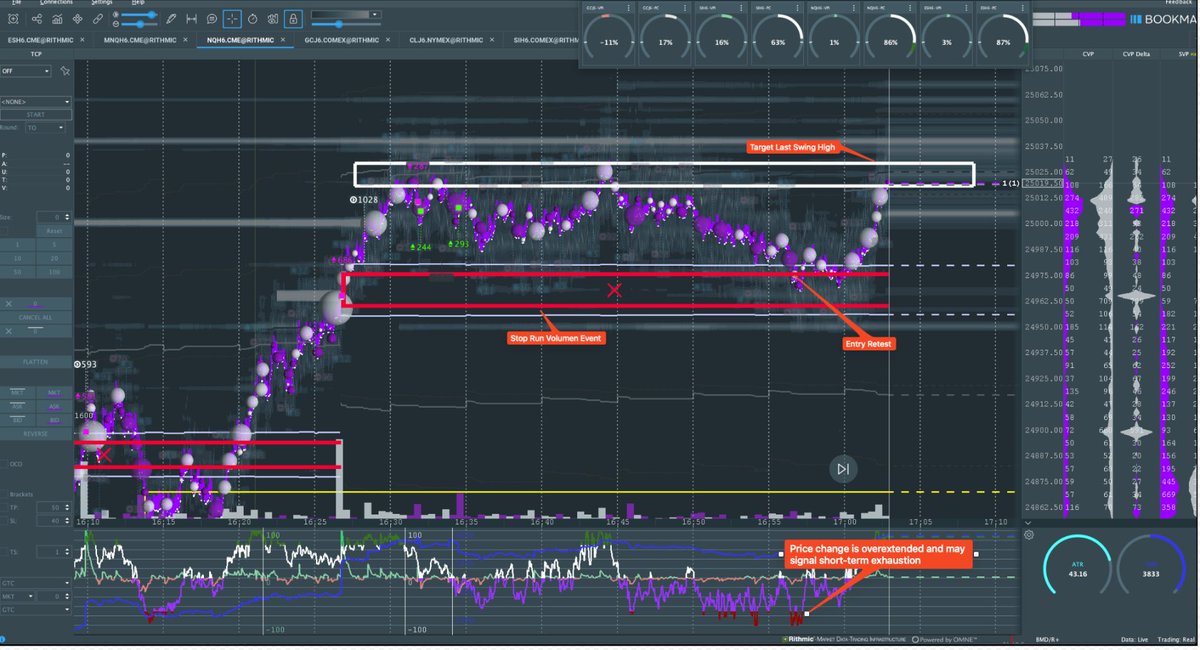Select the pencil drawing tool
The image size is (1200, 650).
click(171, 19)
